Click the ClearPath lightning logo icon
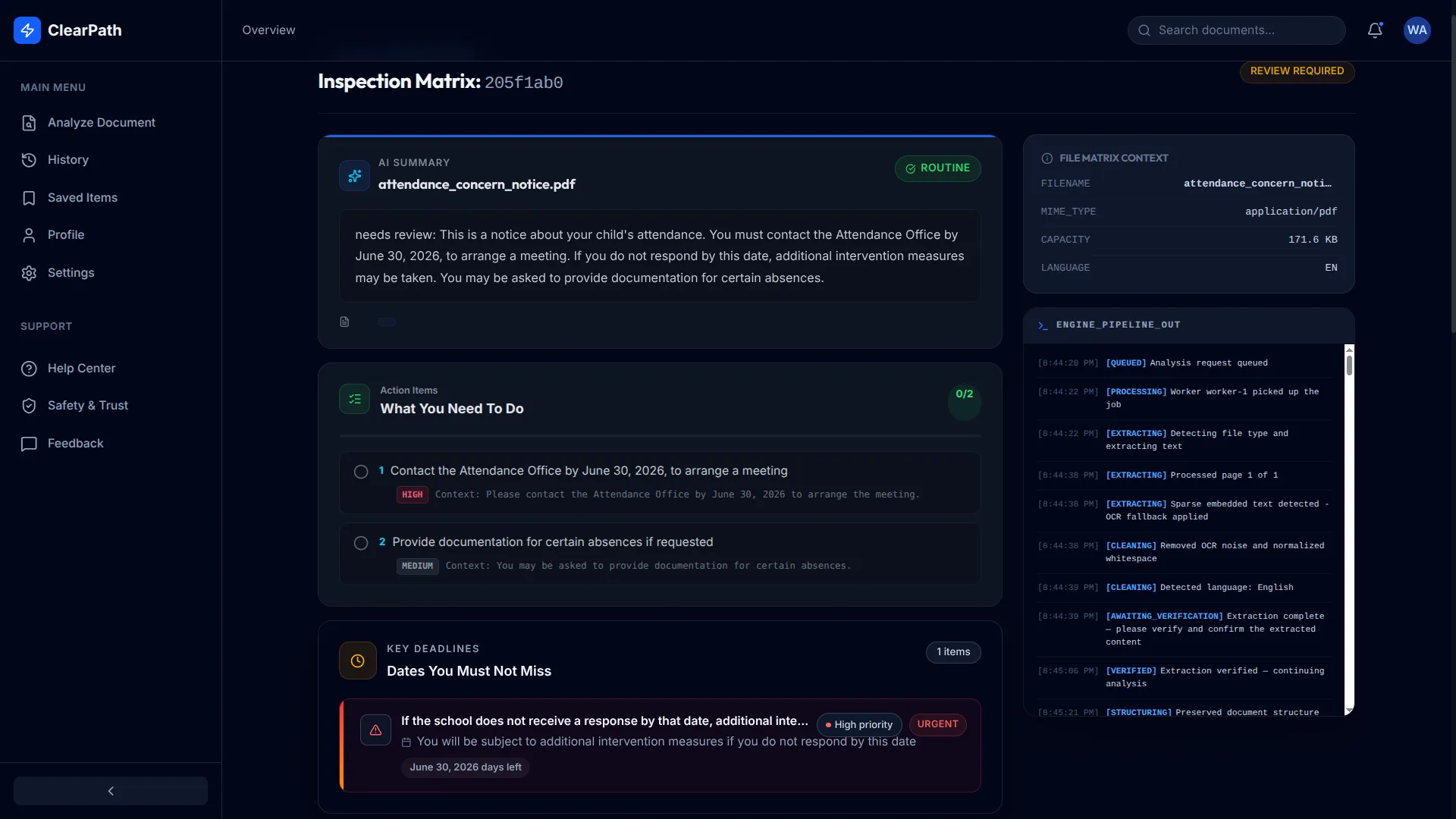 coord(27,30)
